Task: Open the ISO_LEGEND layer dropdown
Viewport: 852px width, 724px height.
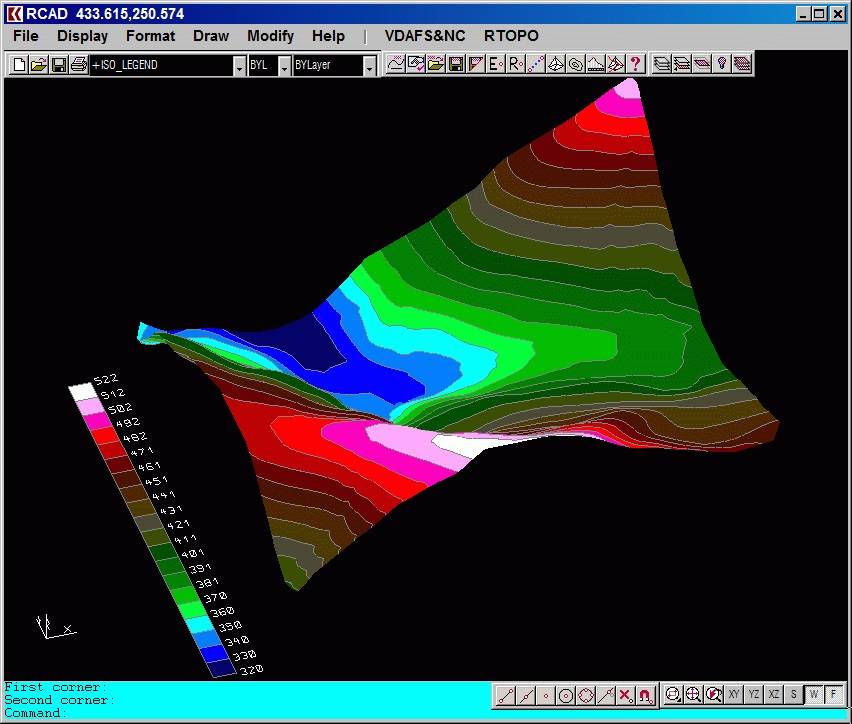Action: (x=239, y=66)
